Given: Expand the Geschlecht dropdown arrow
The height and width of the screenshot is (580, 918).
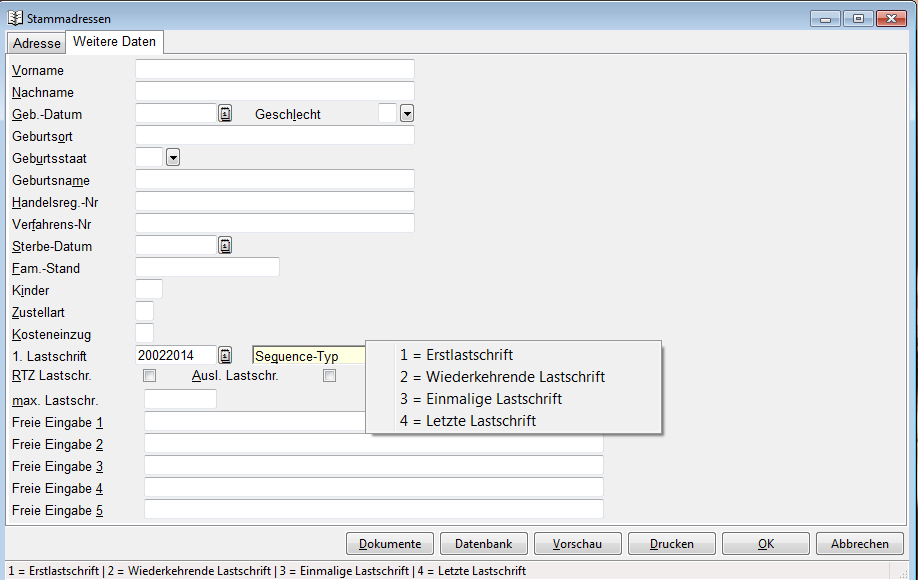Looking at the screenshot, I should click(407, 114).
